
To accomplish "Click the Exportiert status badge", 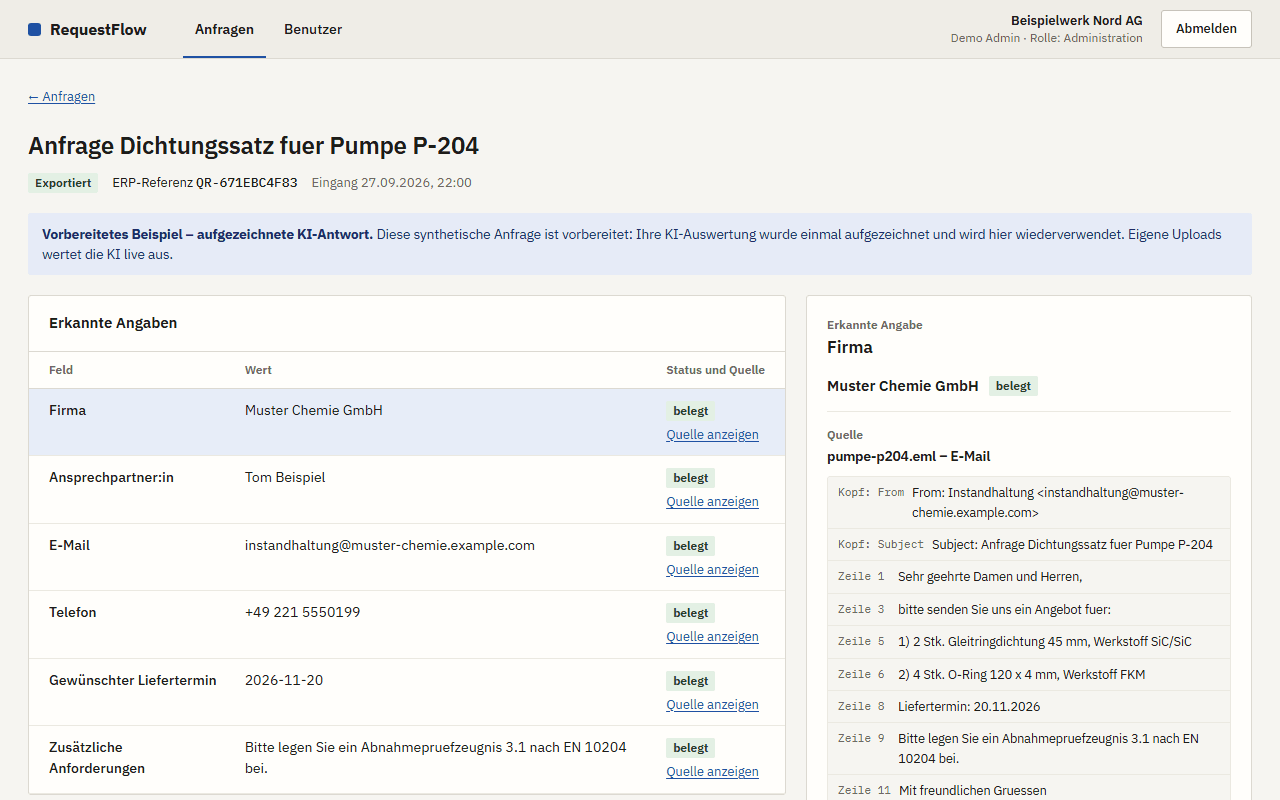I will coord(63,183).
